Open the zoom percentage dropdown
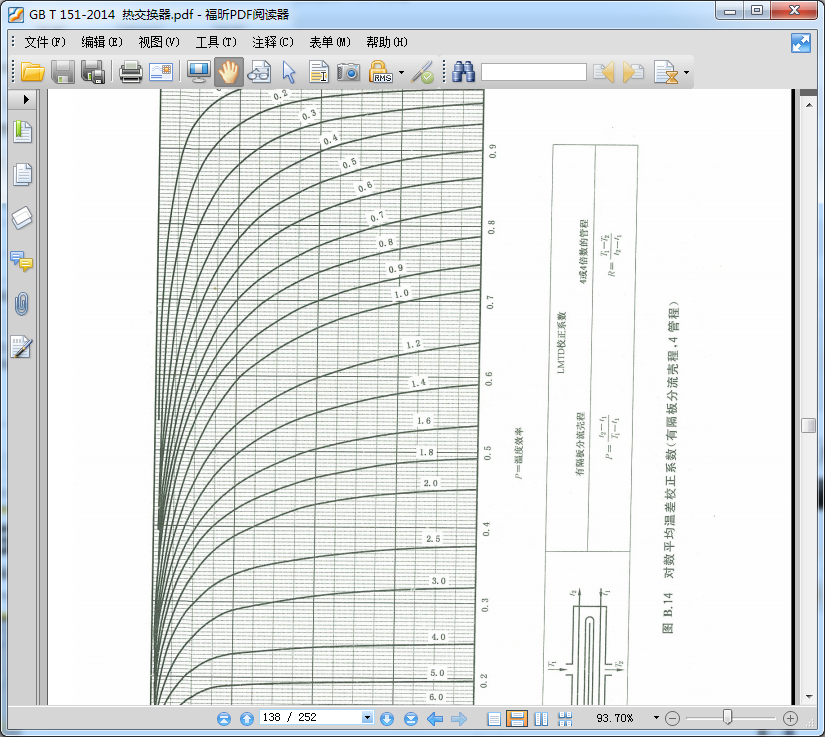 pyautogui.click(x=656, y=718)
